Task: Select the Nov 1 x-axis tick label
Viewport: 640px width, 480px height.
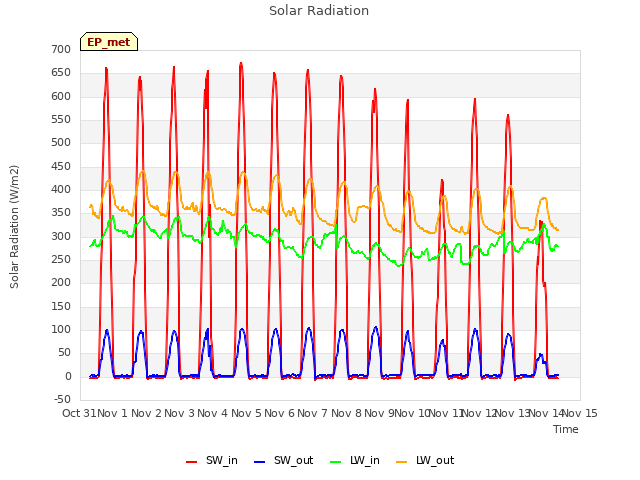Action: (x=113, y=413)
